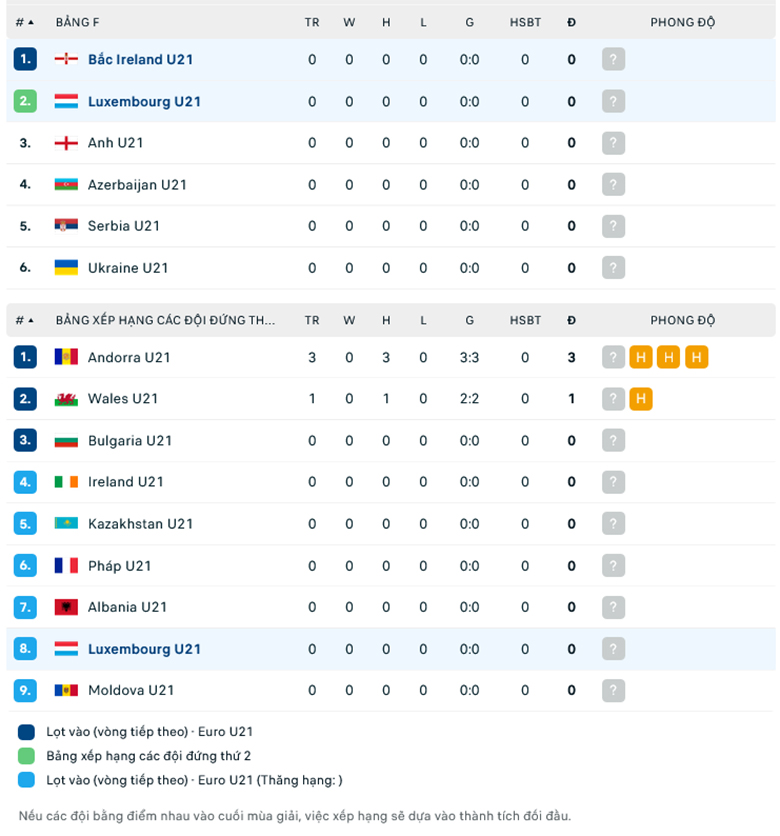Click the sort arrow in the Bảng F header

click(x=34, y=21)
